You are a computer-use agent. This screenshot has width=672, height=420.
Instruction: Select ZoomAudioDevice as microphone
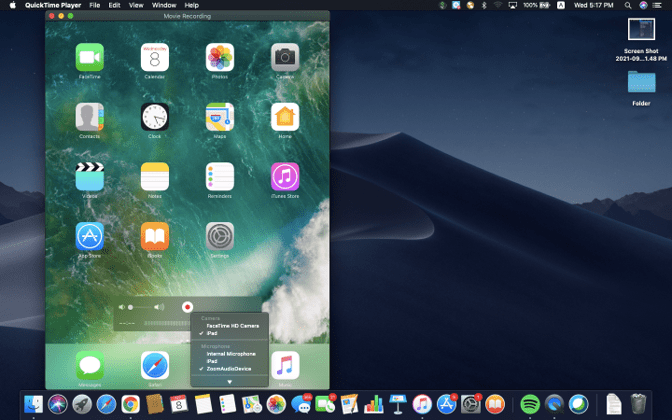(230, 369)
